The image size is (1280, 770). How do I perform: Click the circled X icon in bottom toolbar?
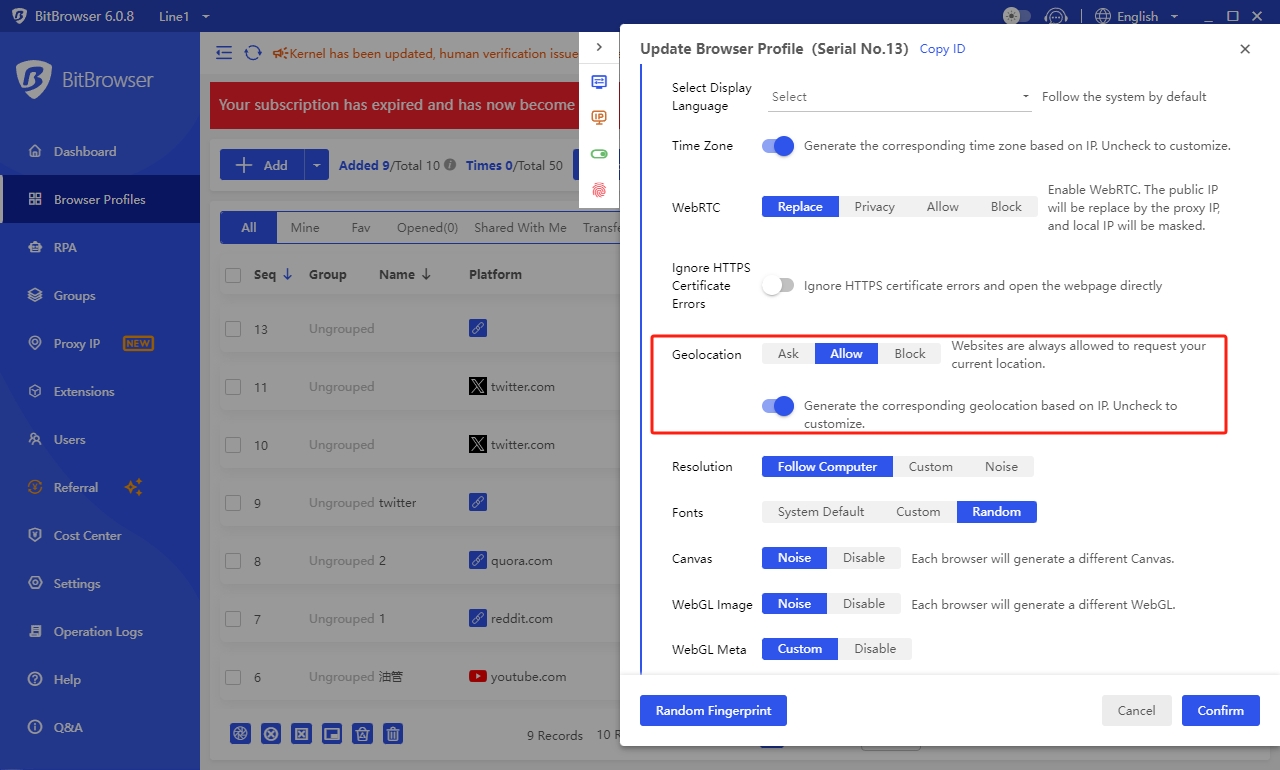271,734
